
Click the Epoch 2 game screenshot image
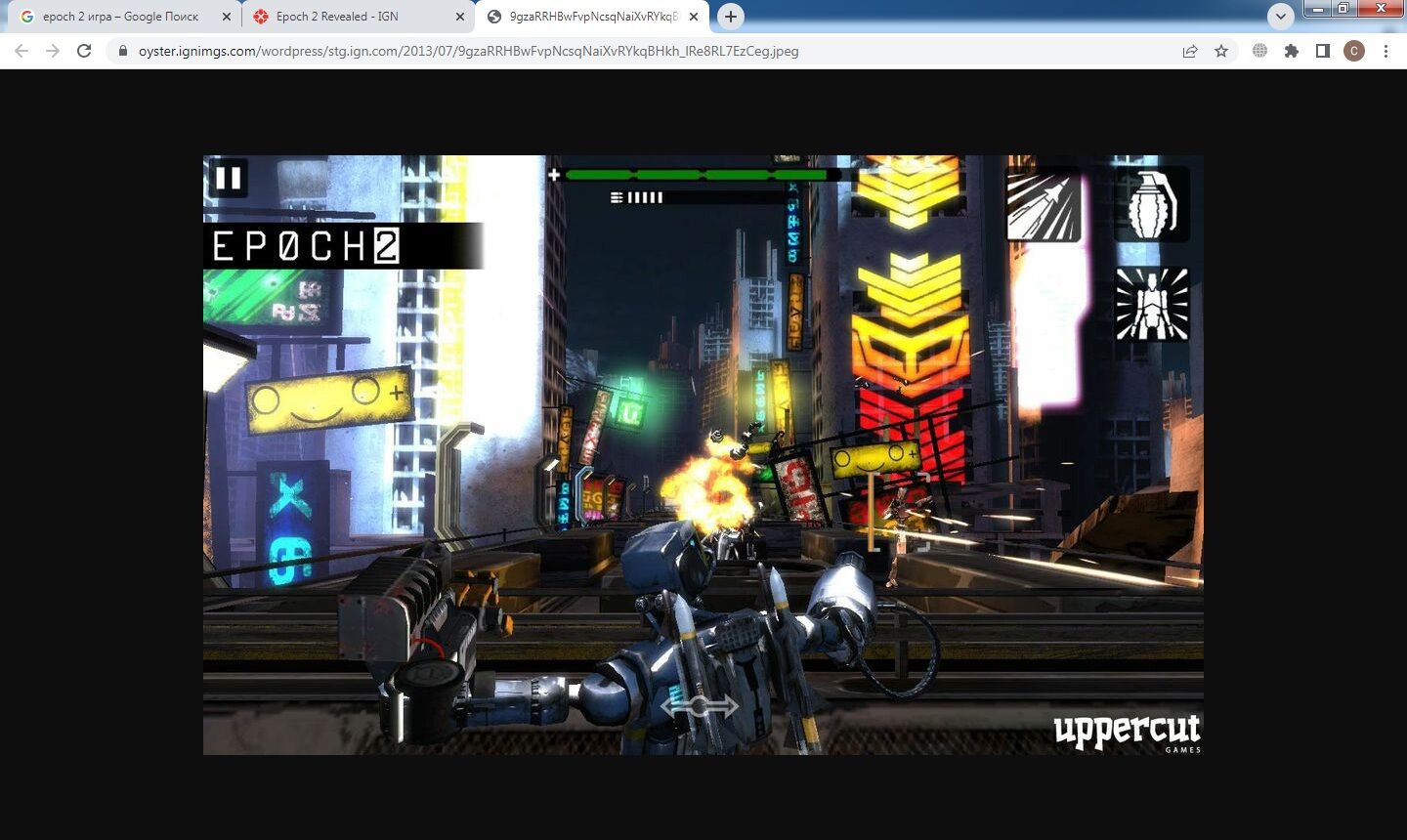(x=703, y=454)
